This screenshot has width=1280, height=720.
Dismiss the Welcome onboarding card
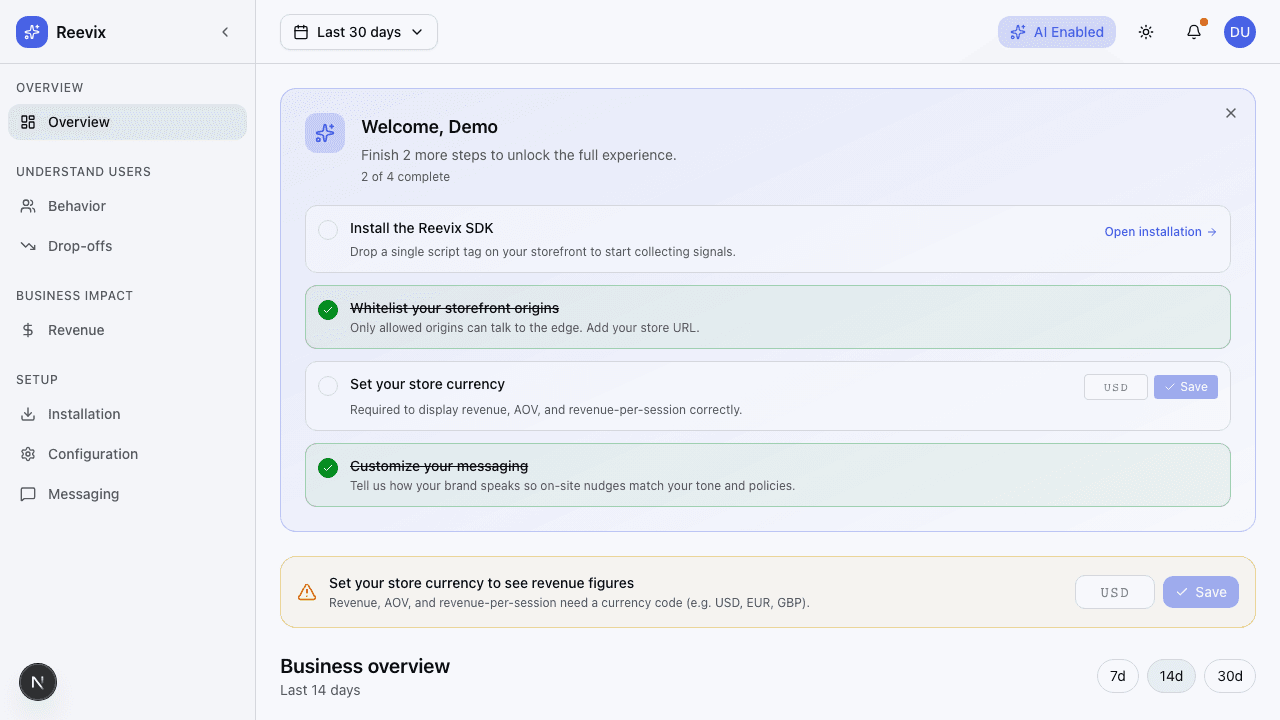point(1231,113)
